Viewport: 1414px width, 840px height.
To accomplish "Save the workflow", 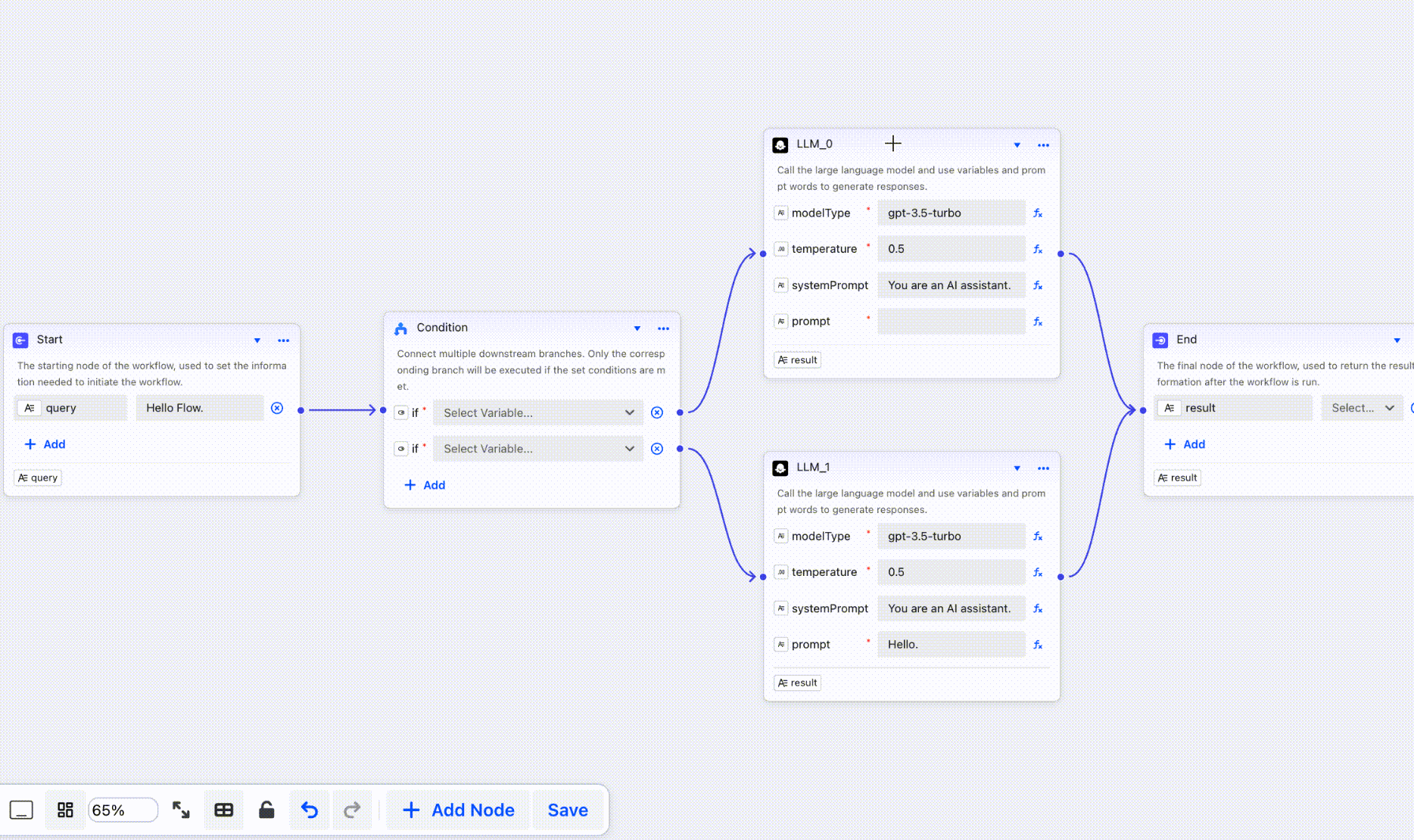I will [568, 810].
